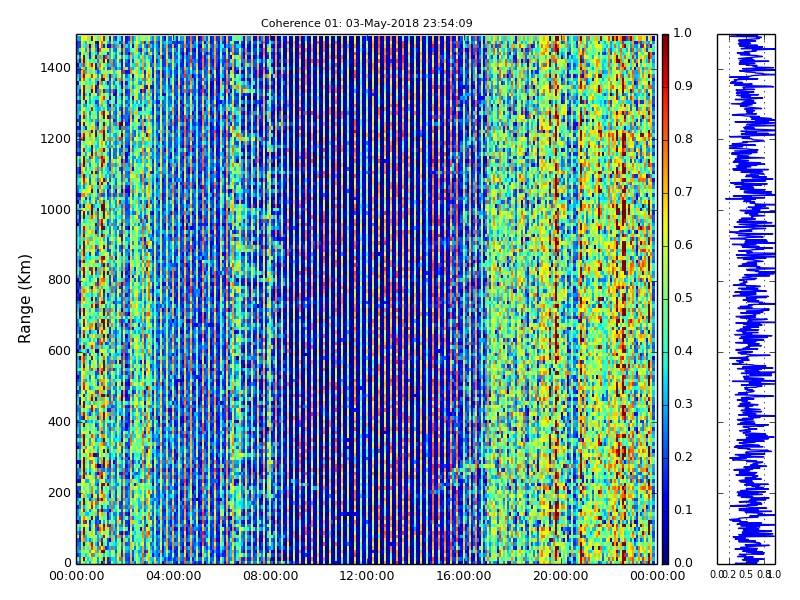Image resolution: width=800 pixels, height=600 pixels.
Task: Click the plot title 'Coherence 01: 03-May-2018 23:54:09'
Action: tap(366, 23)
